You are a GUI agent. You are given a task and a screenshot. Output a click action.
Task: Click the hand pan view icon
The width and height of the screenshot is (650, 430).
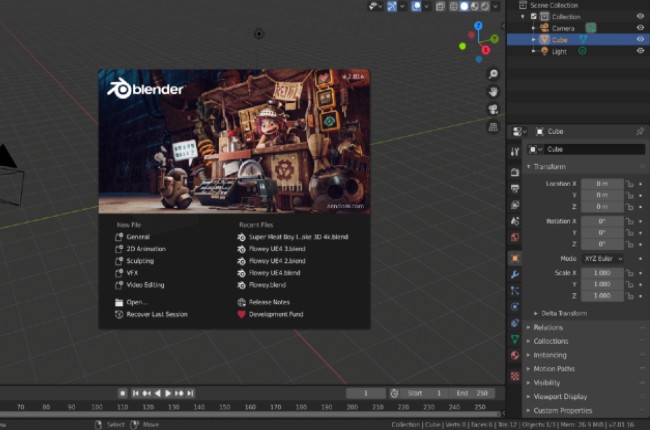click(x=494, y=92)
